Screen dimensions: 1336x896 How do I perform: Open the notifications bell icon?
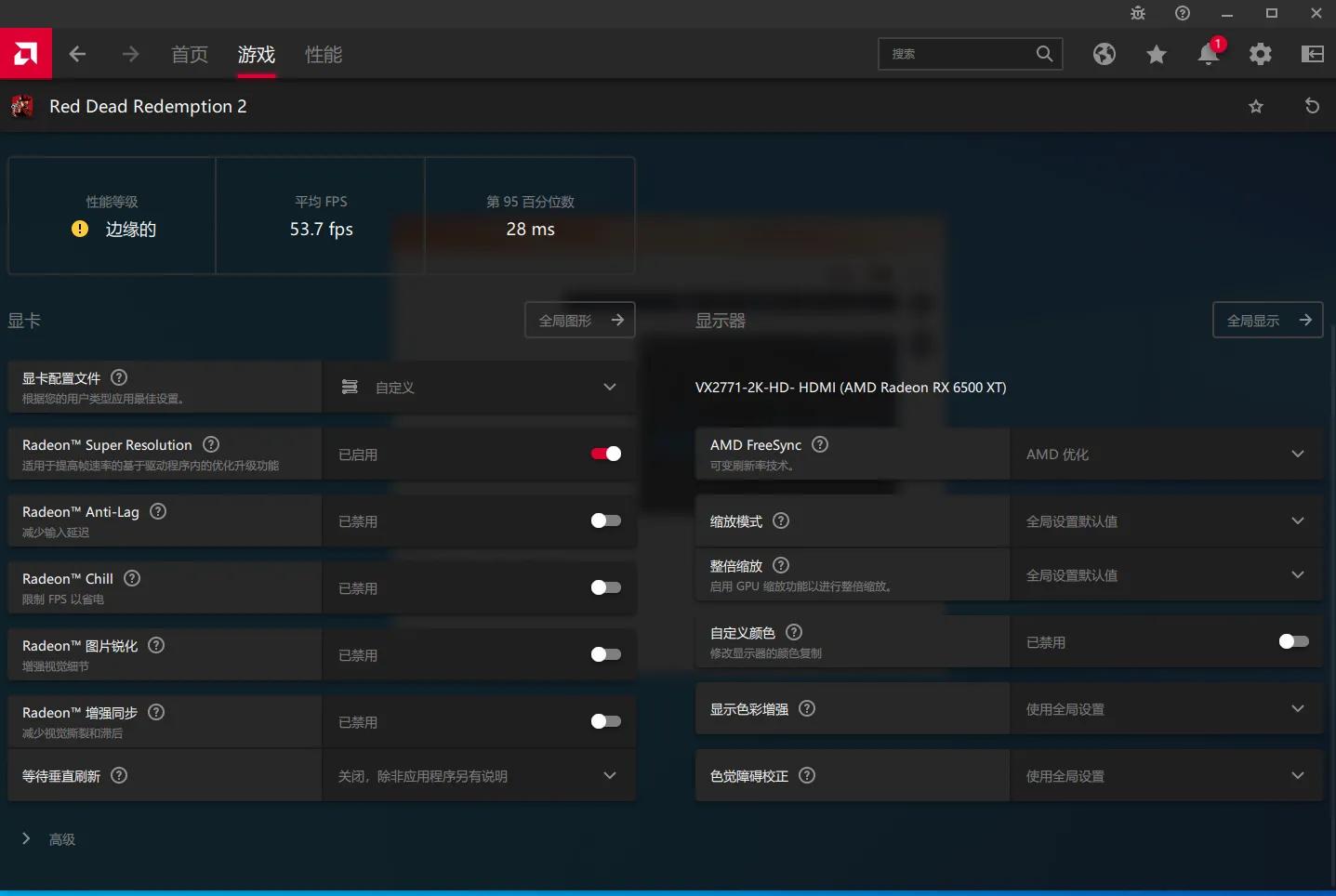tap(1208, 55)
